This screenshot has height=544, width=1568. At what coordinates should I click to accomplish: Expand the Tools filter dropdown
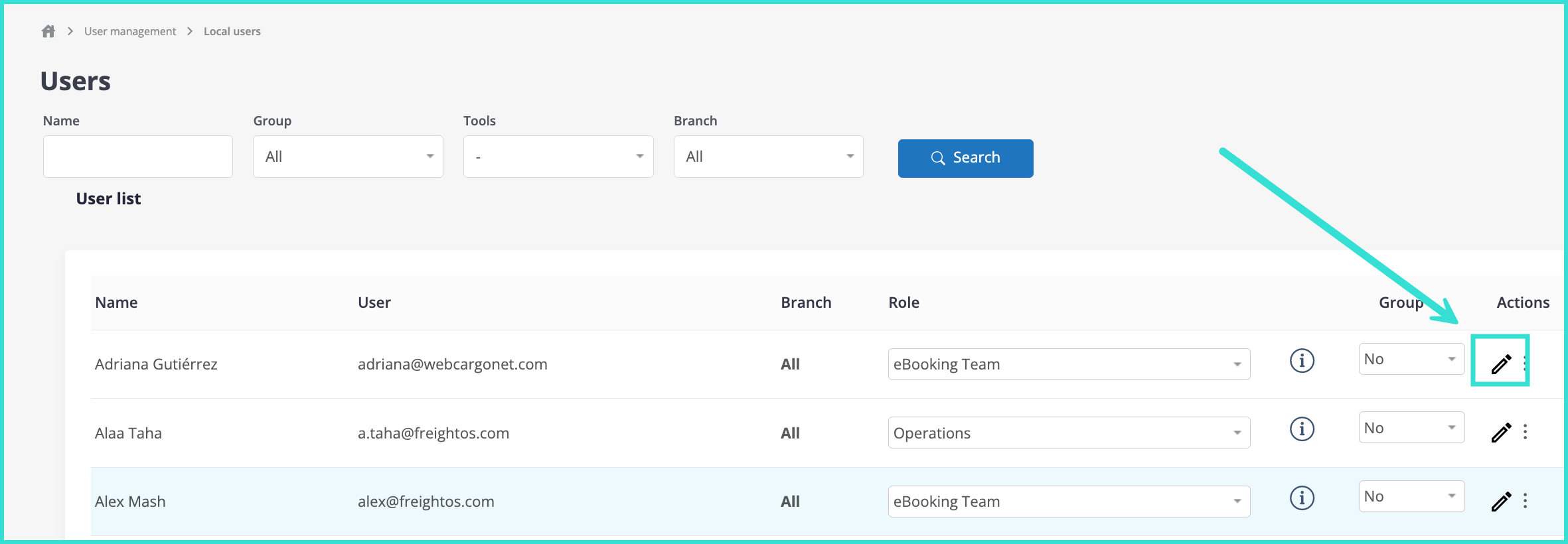coord(558,157)
